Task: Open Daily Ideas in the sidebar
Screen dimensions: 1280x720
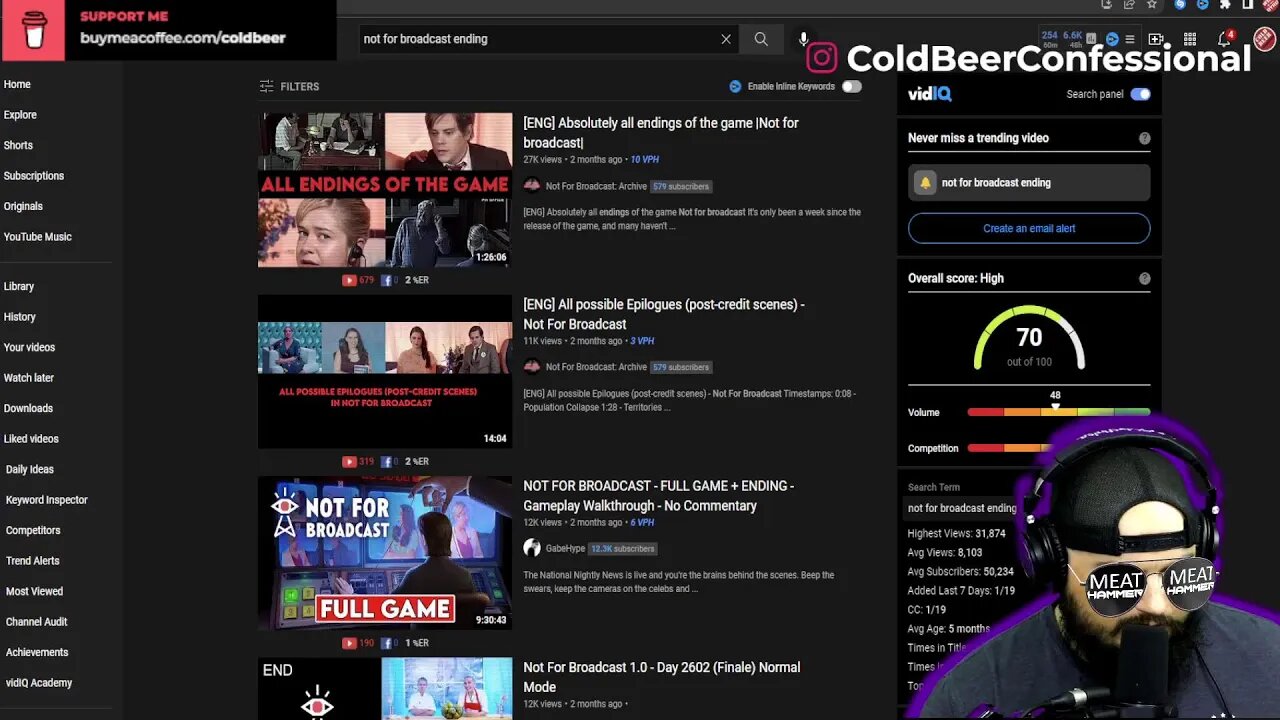Action: coord(30,470)
